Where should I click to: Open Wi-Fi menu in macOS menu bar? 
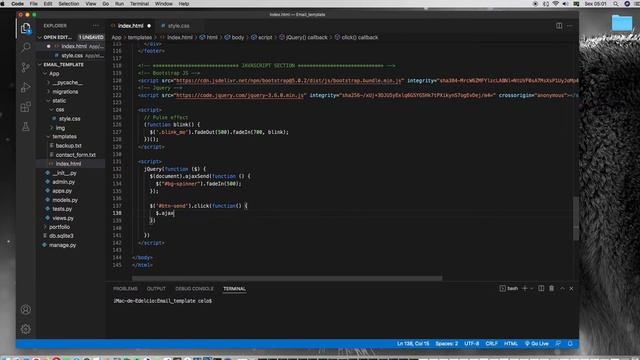(x=556, y=4)
